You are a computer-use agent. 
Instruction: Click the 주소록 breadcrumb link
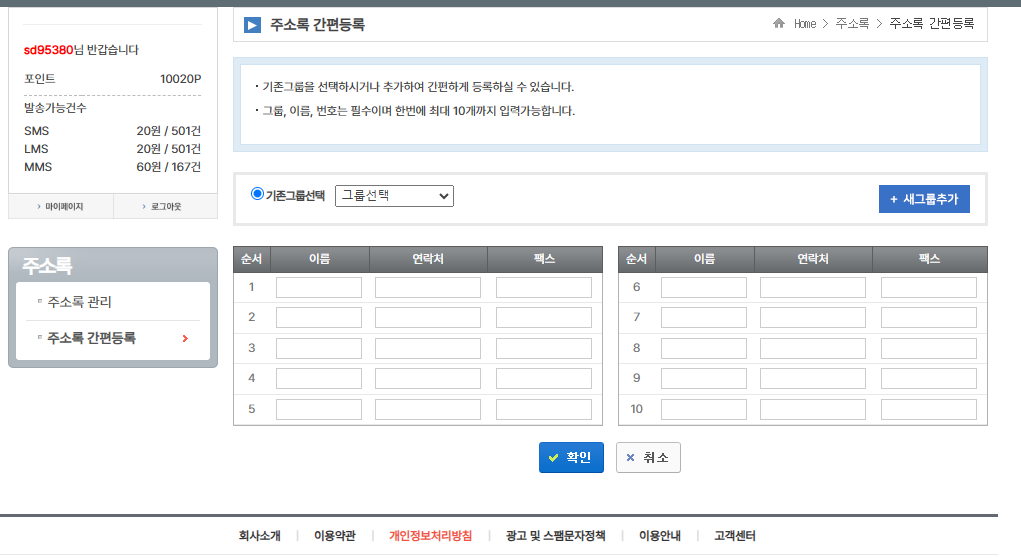point(852,24)
